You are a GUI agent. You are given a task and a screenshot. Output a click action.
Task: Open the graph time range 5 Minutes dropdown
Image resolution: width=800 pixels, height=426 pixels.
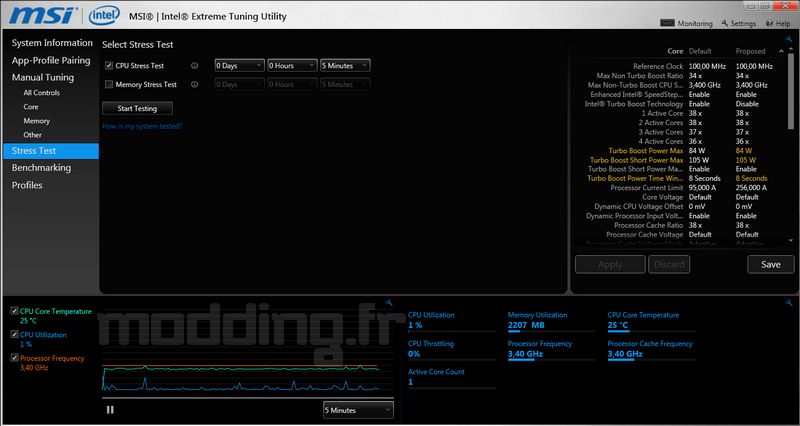pos(358,410)
